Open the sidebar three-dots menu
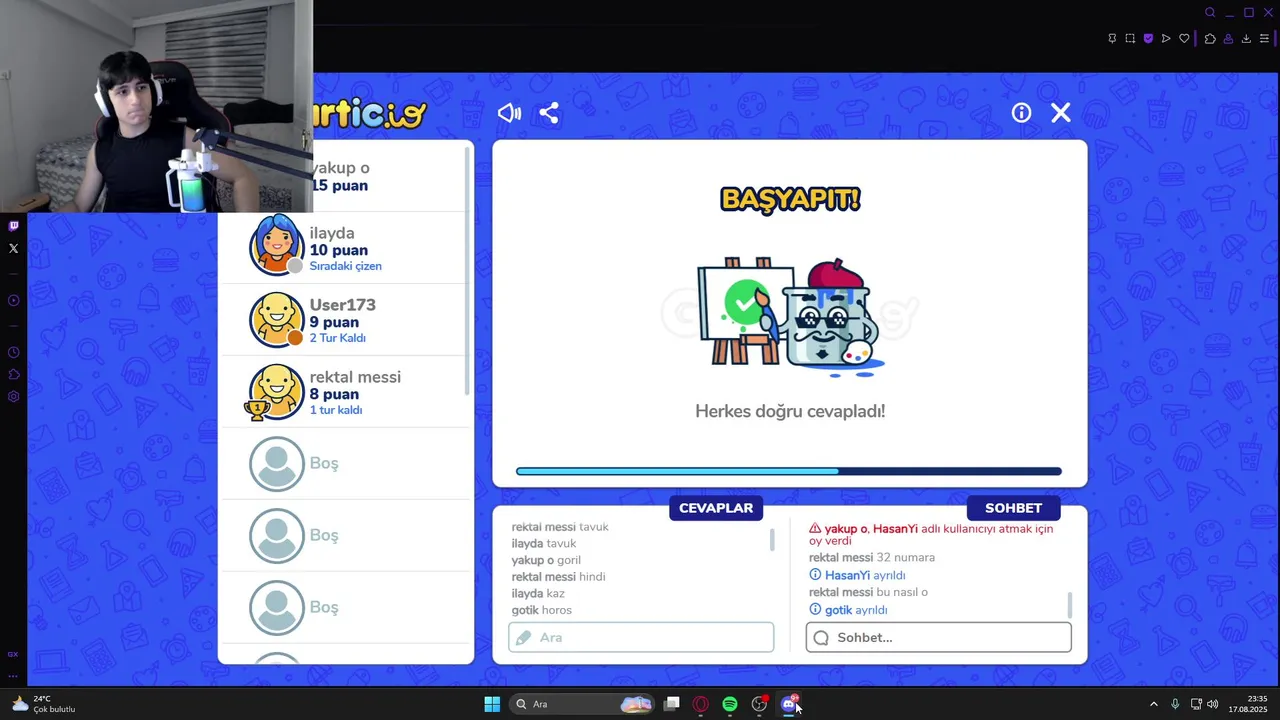The image size is (1280, 720). pyautogui.click(x=13, y=675)
